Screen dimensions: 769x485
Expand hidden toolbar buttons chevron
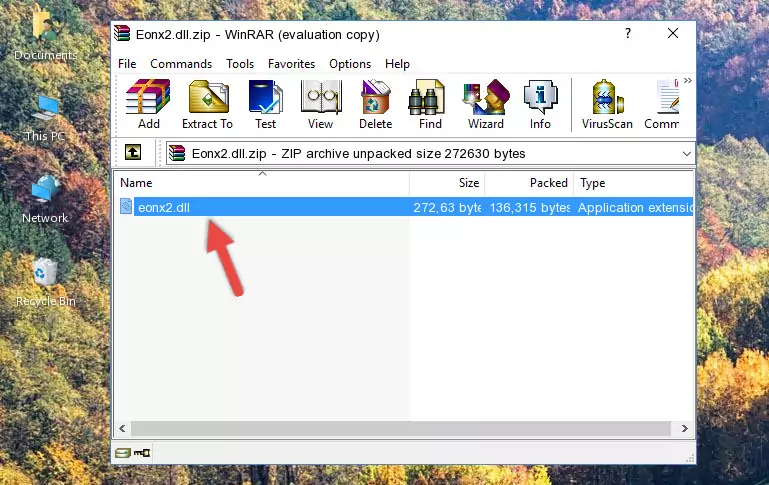[688, 80]
